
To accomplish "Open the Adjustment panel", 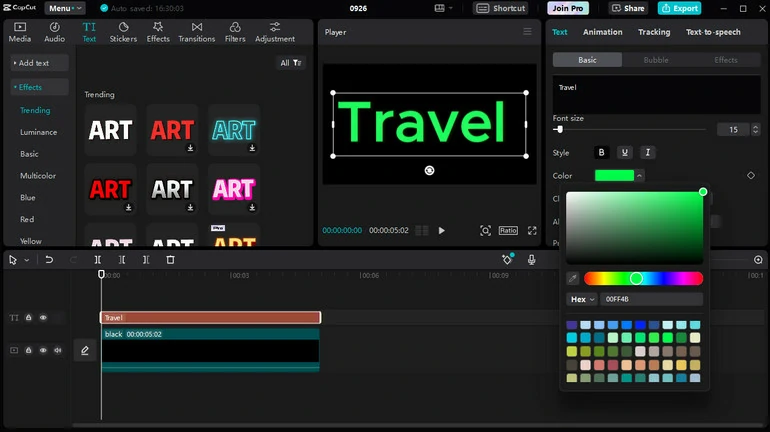I will (275, 32).
